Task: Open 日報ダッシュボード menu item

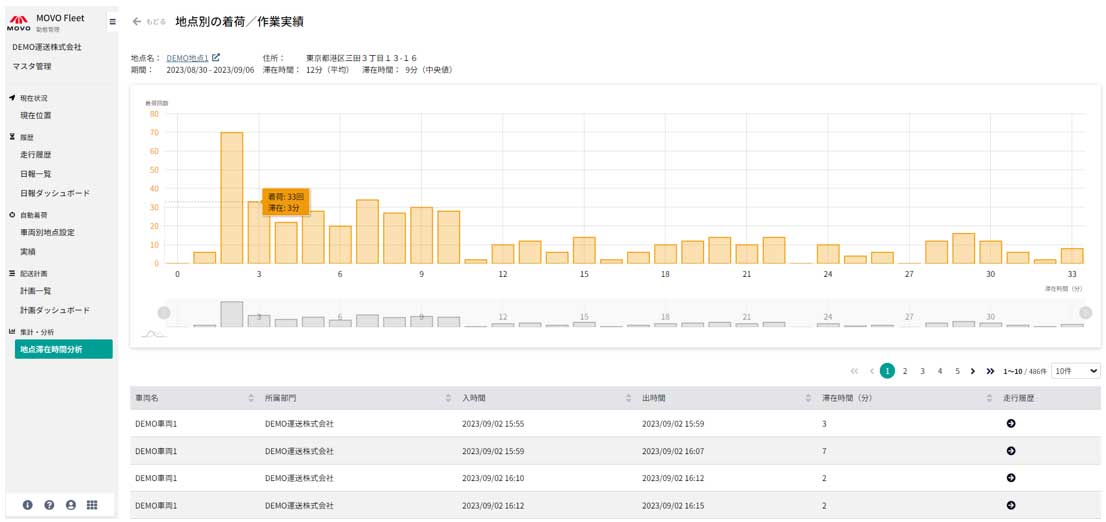Action: 55,193
